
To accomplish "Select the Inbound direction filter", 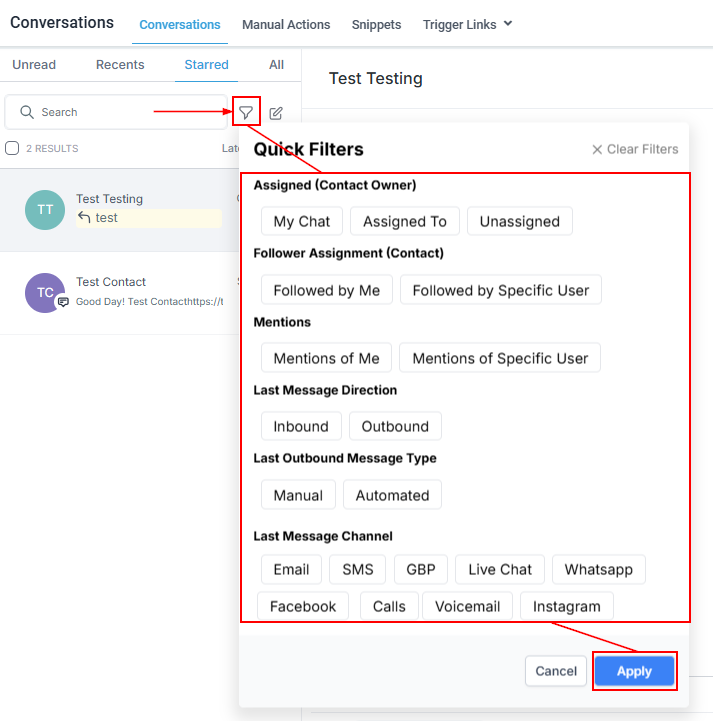I will [x=301, y=426].
